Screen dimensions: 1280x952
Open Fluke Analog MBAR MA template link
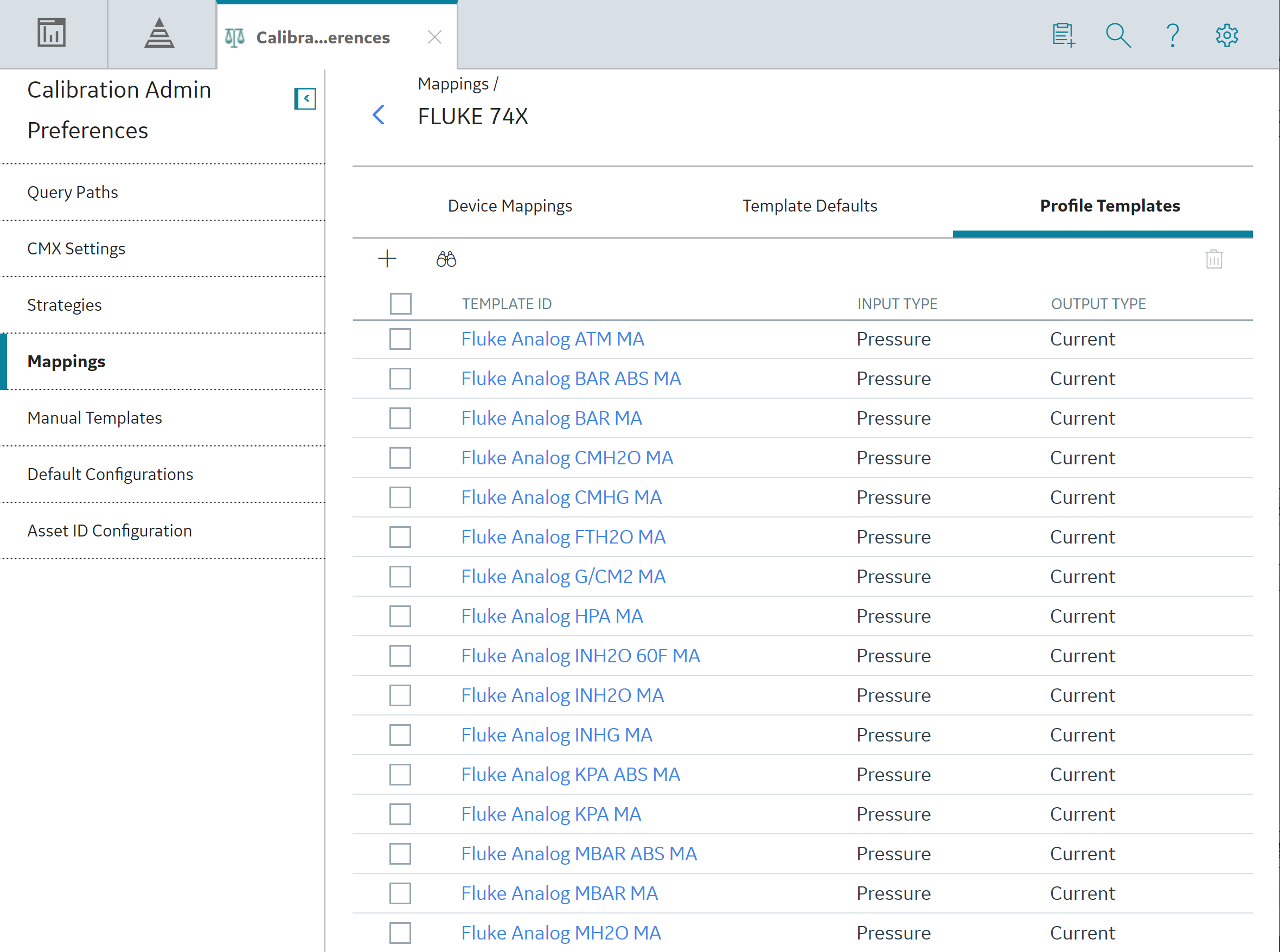[559, 894]
